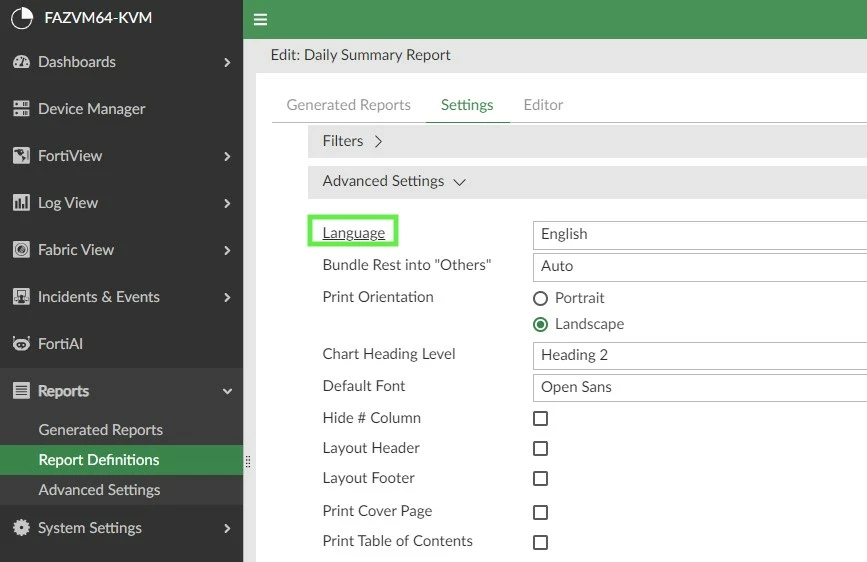
Task: Select the Landscape orientation radio button
Action: click(x=540, y=324)
